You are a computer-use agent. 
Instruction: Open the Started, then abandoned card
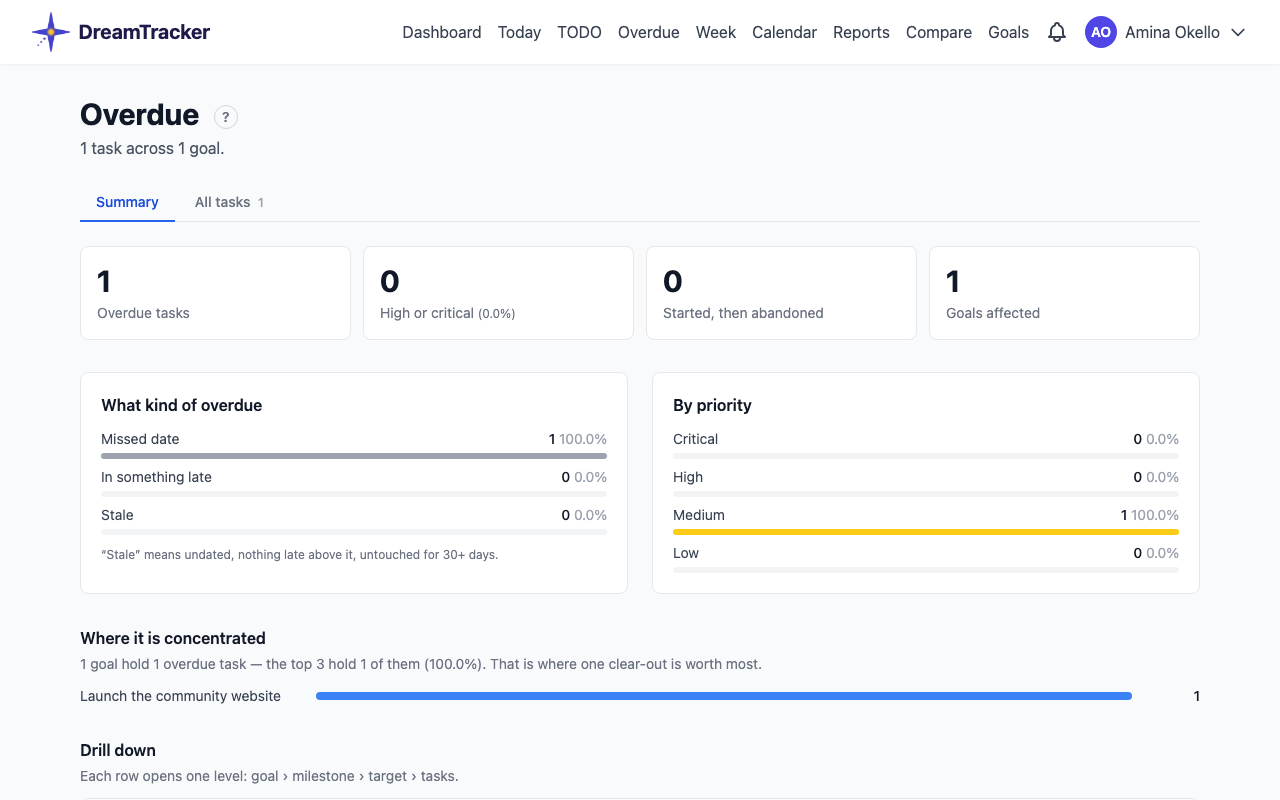click(781, 293)
